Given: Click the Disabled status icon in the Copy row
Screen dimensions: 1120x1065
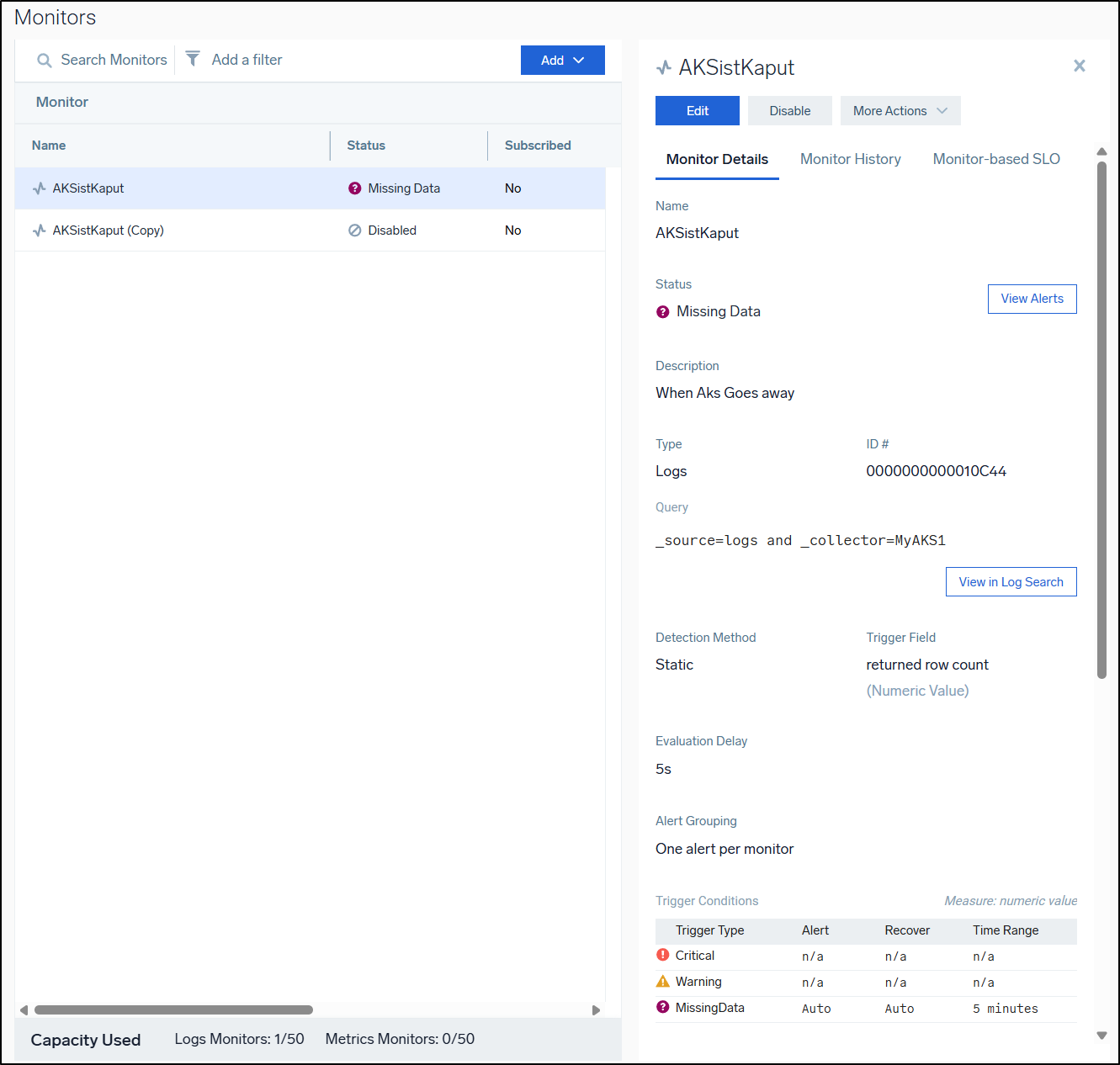Looking at the screenshot, I should tap(354, 230).
